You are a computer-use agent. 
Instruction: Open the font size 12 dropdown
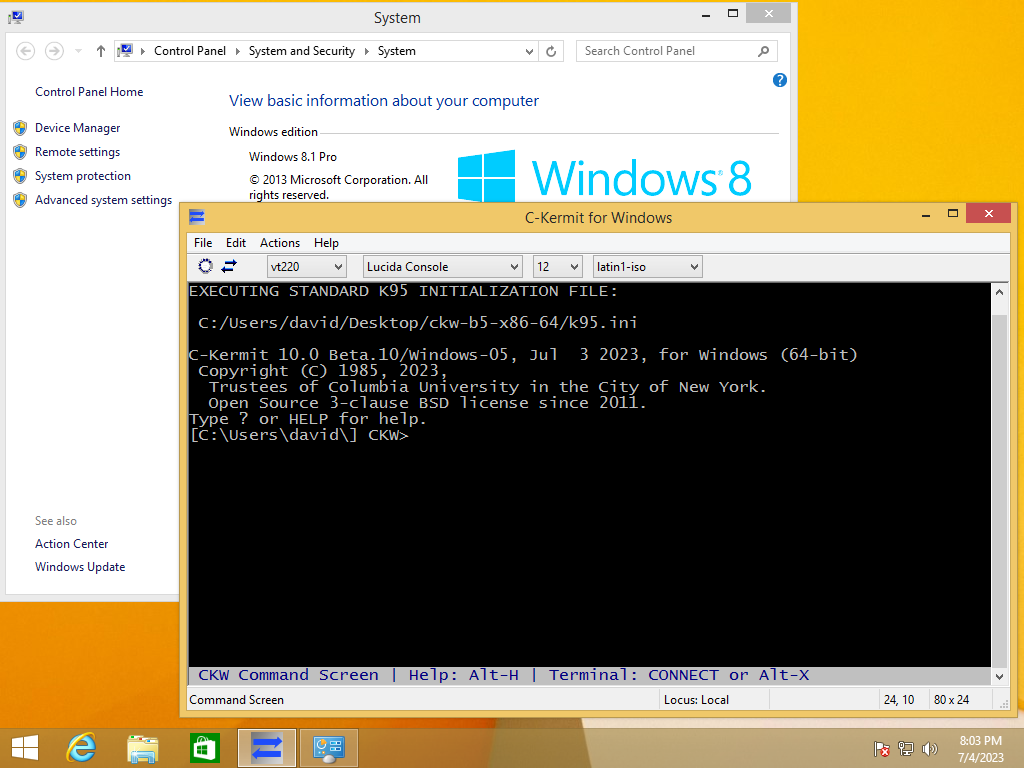[557, 266]
